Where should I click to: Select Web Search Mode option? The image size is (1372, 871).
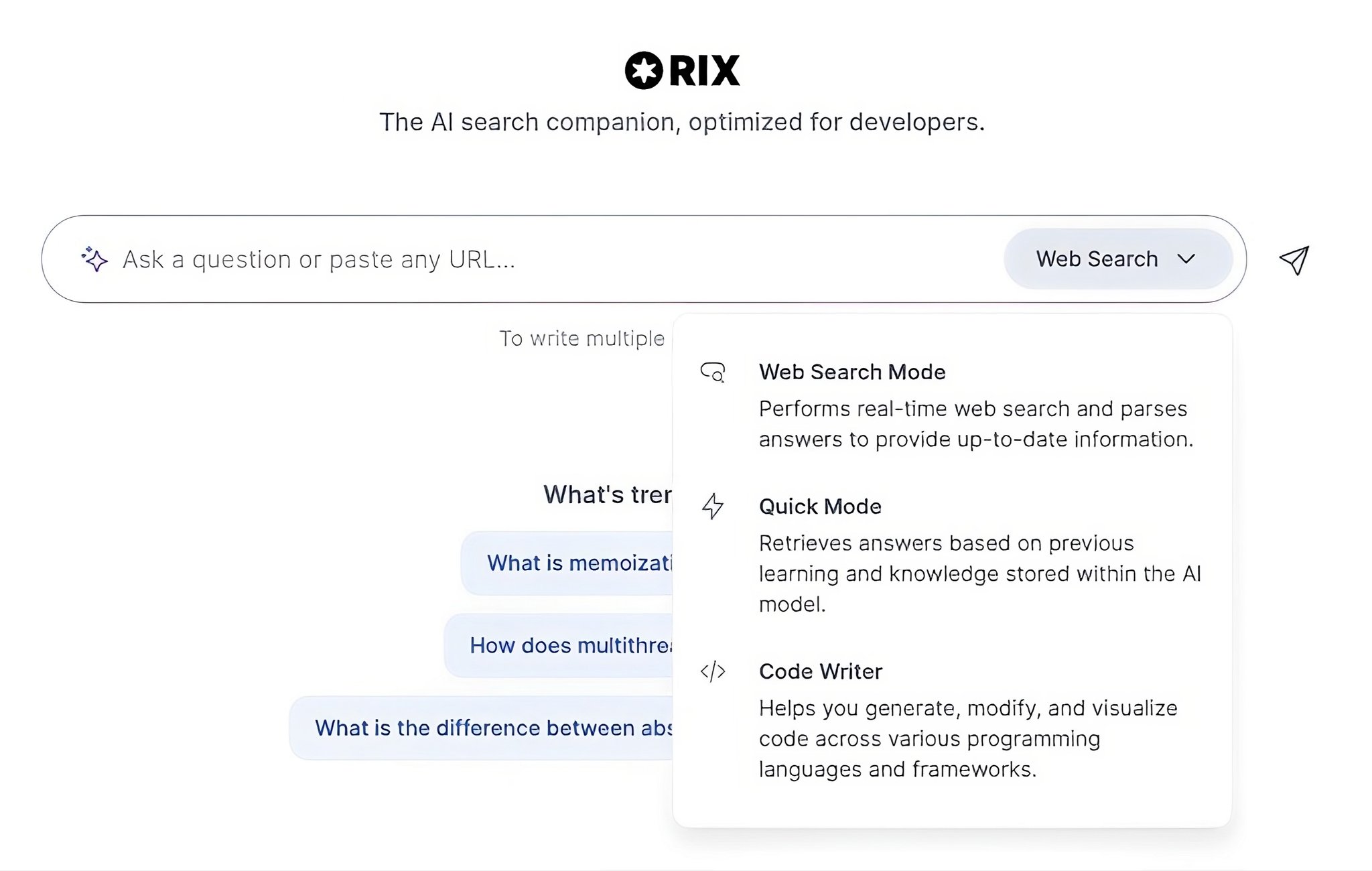[x=951, y=405]
